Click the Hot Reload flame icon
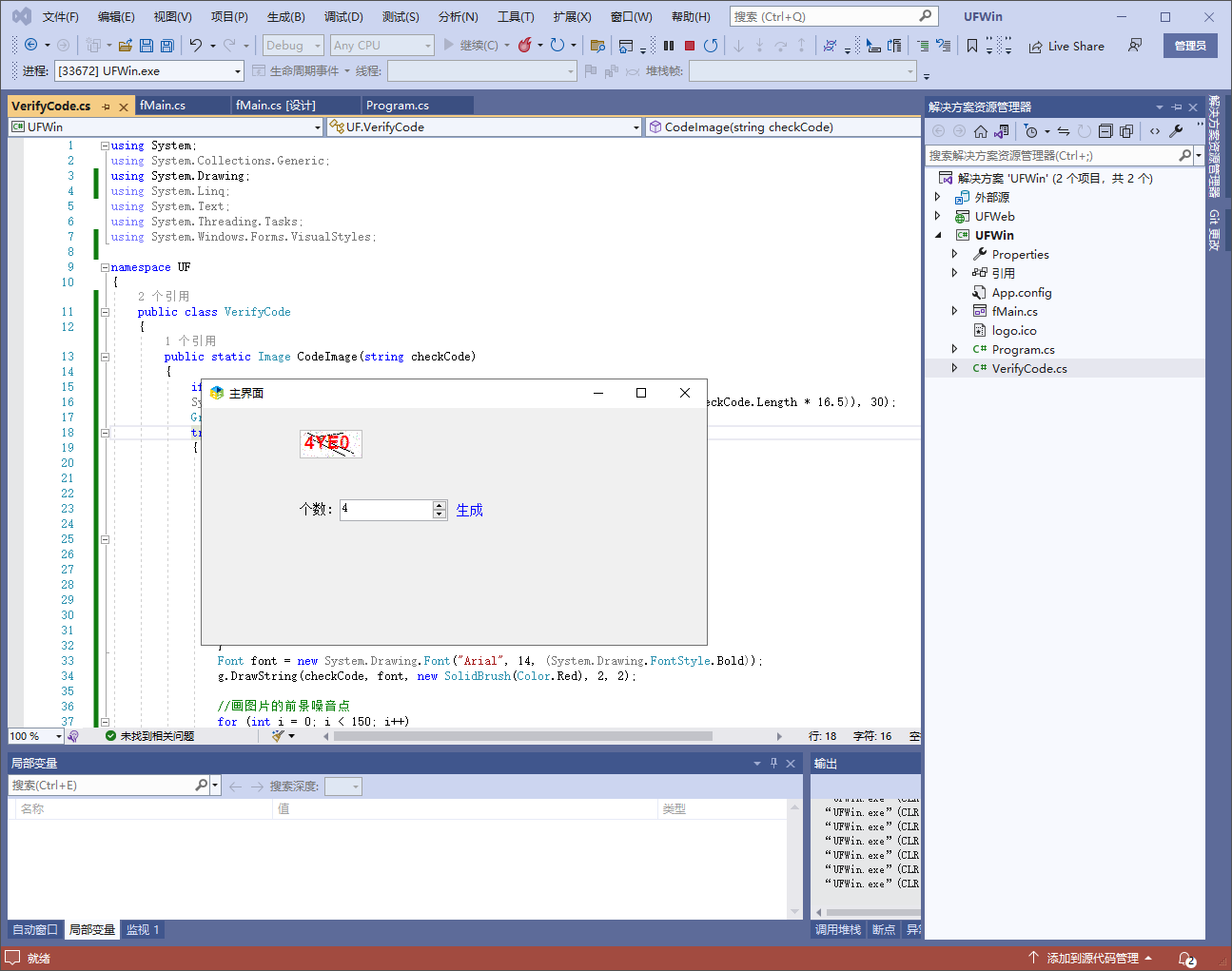Image resolution: width=1232 pixels, height=971 pixels. pos(524,45)
